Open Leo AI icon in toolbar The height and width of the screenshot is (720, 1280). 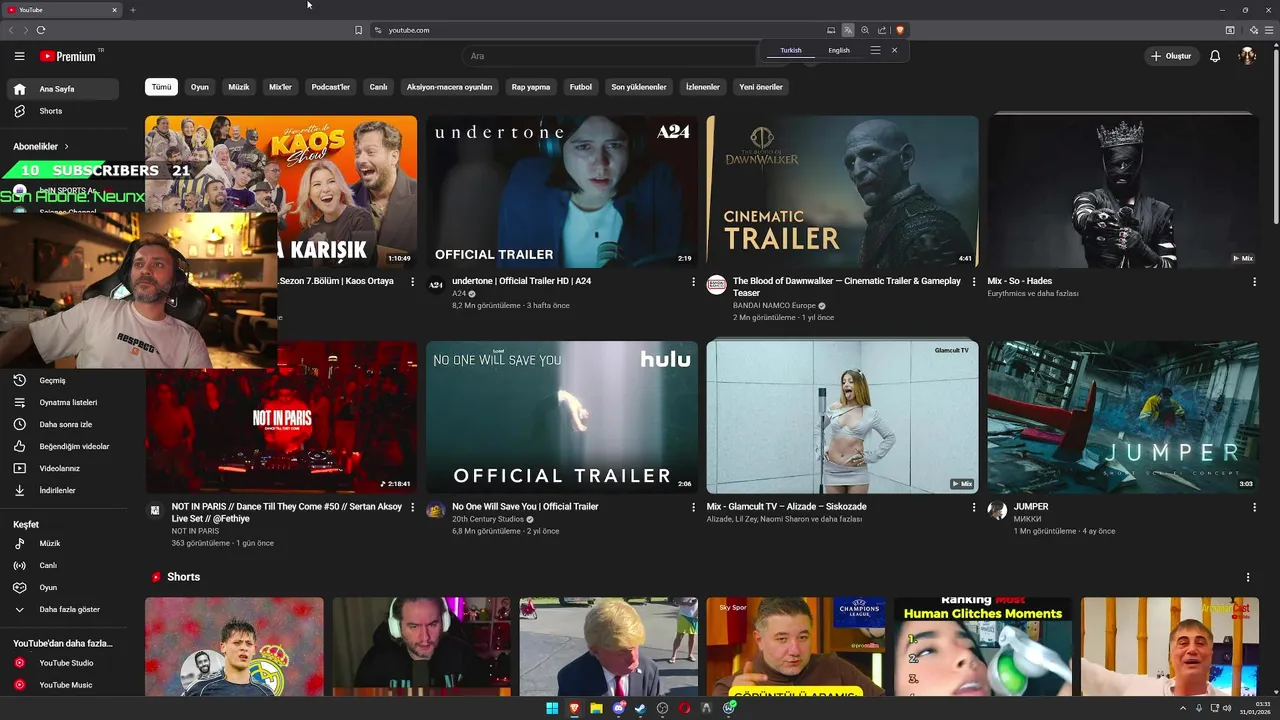1253,30
